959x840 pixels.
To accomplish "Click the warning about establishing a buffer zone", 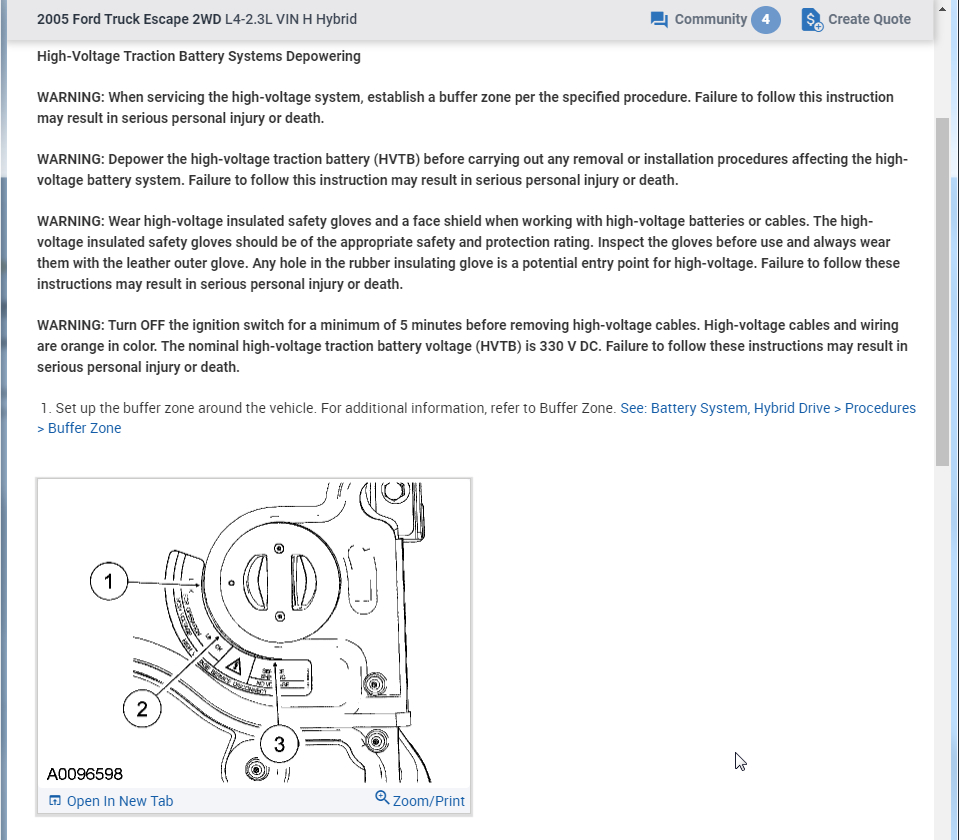I will pyautogui.click(x=465, y=108).
